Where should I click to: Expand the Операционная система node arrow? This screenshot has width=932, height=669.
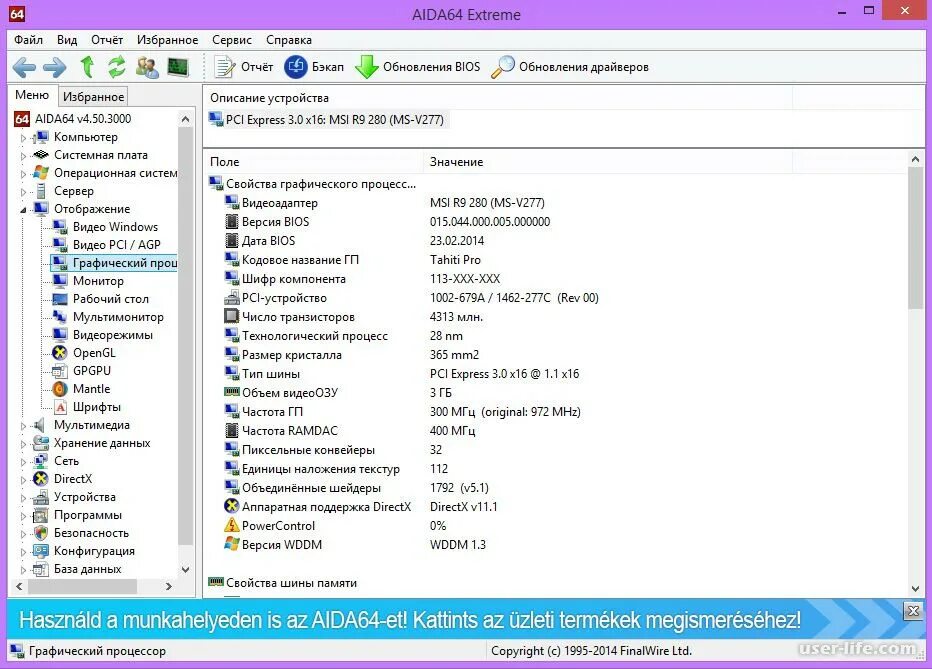pyautogui.click(x=23, y=174)
